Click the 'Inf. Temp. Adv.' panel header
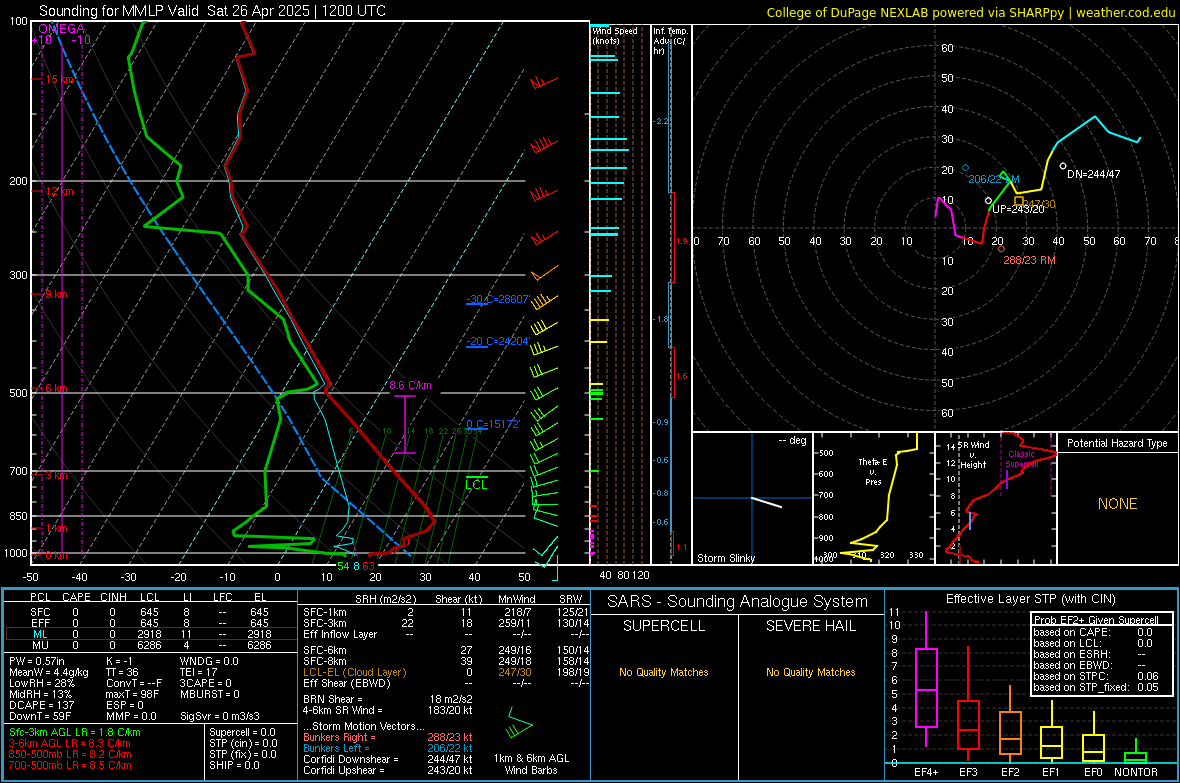Viewport: 1180px width, 783px height. click(x=671, y=41)
